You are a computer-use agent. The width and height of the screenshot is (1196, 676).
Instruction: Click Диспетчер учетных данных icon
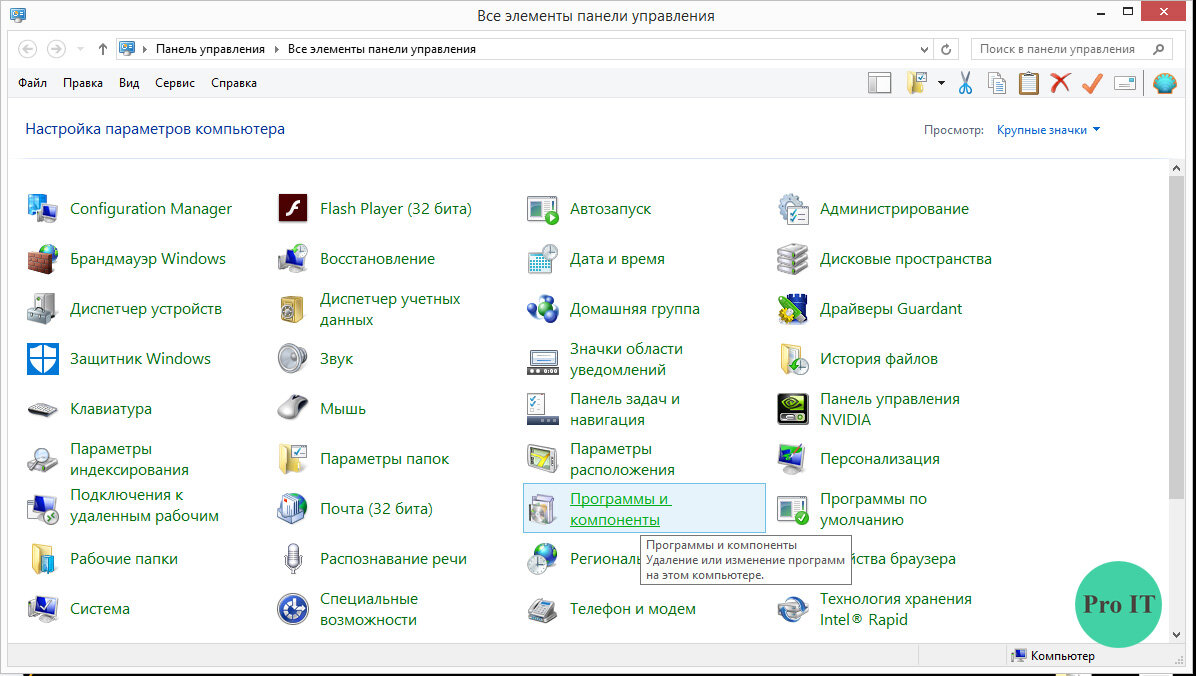click(x=292, y=308)
